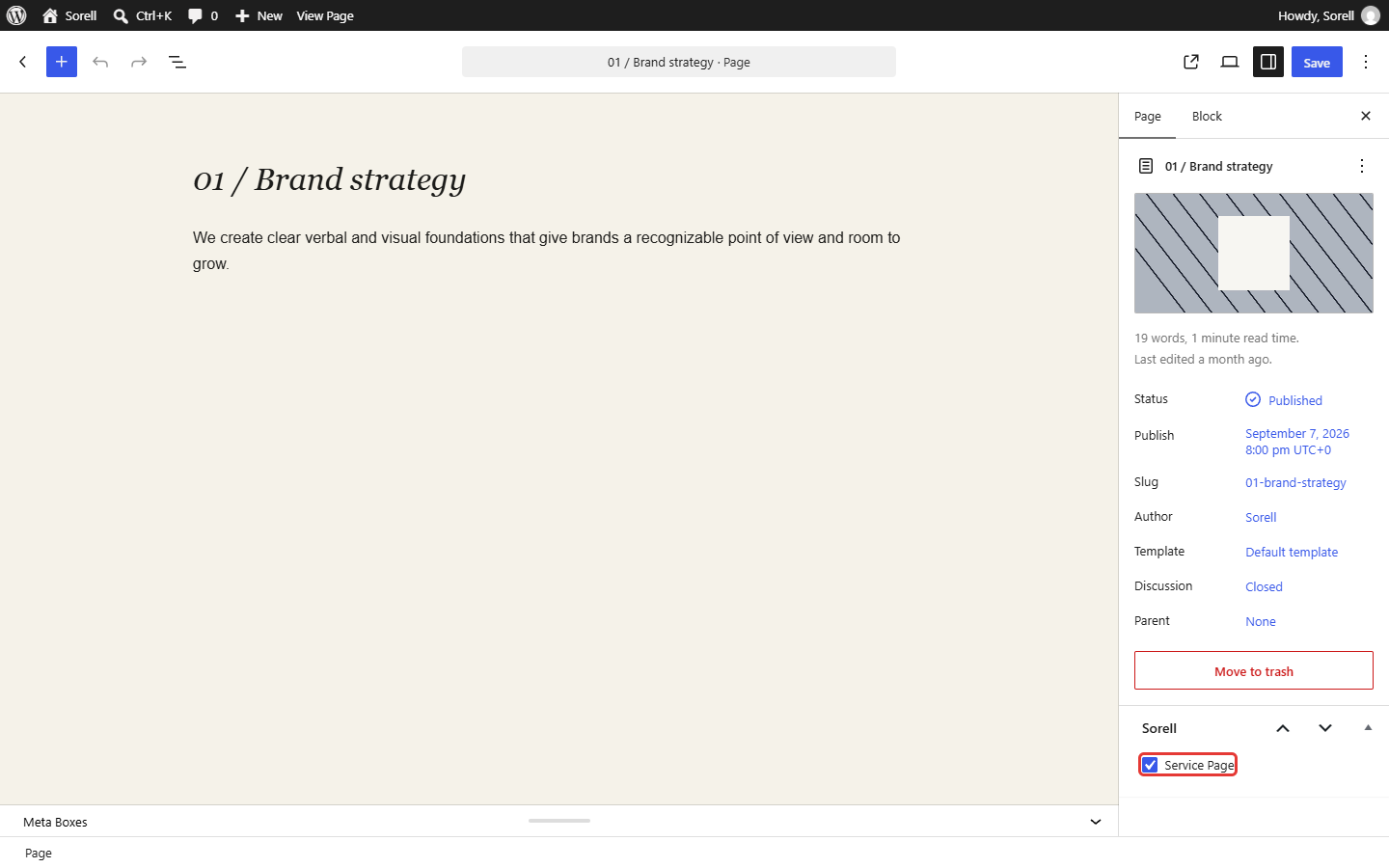Move the Sorell meta box up
The width and height of the screenshot is (1389, 868).
(1283, 728)
